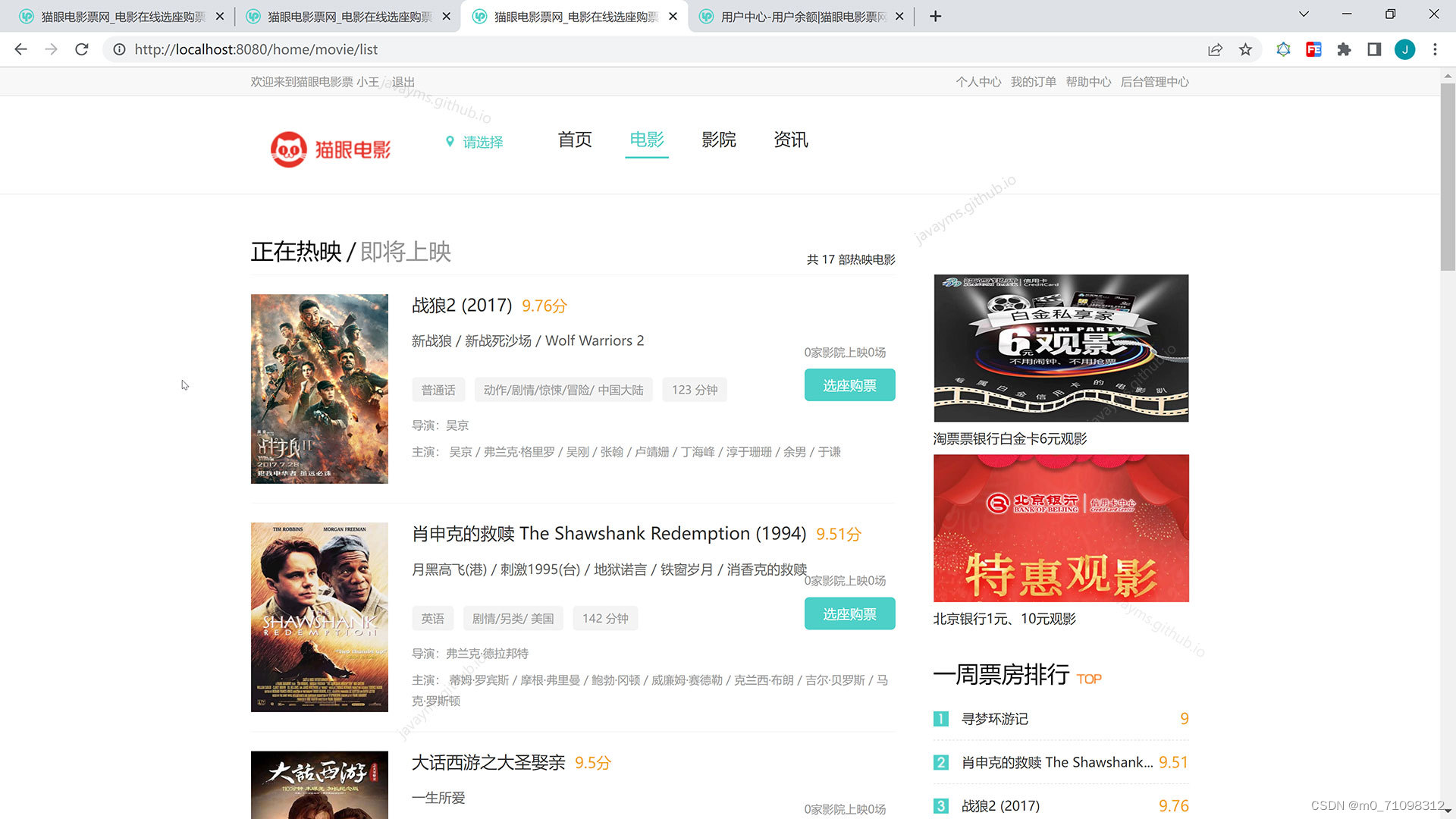This screenshot has width=1456, height=819.
Task: Click the 英语 language tag
Action: click(x=432, y=618)
